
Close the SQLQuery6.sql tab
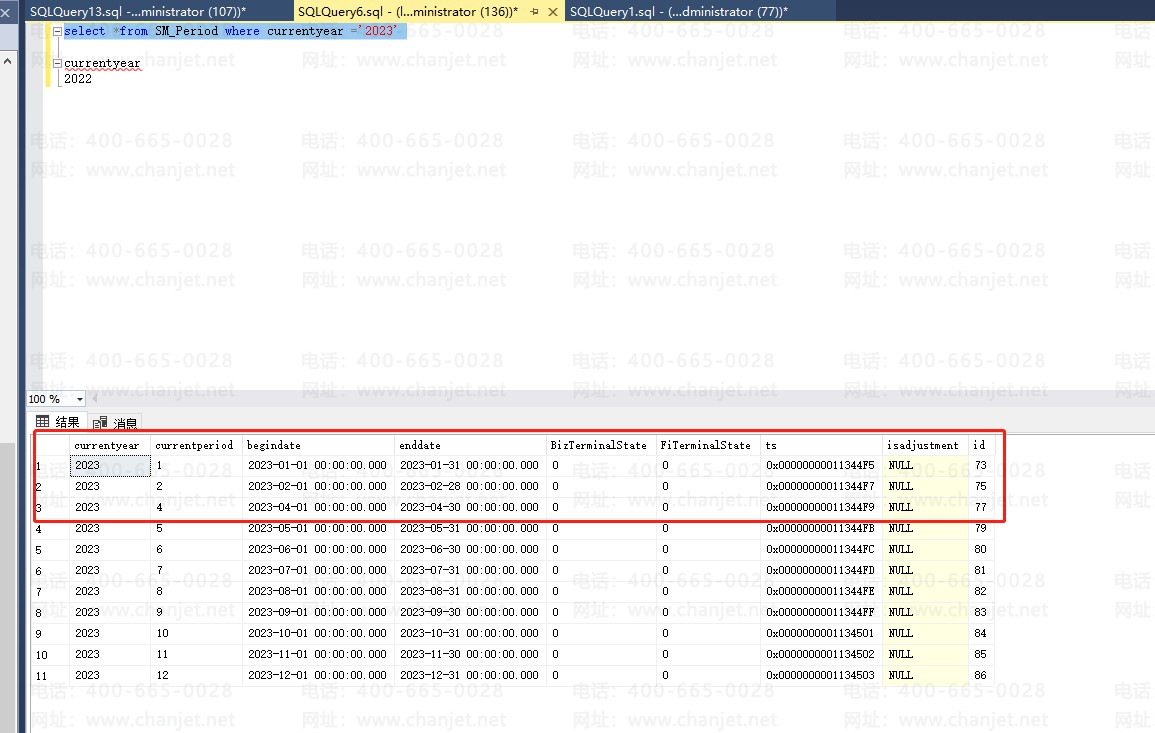(x=552, y=12)
